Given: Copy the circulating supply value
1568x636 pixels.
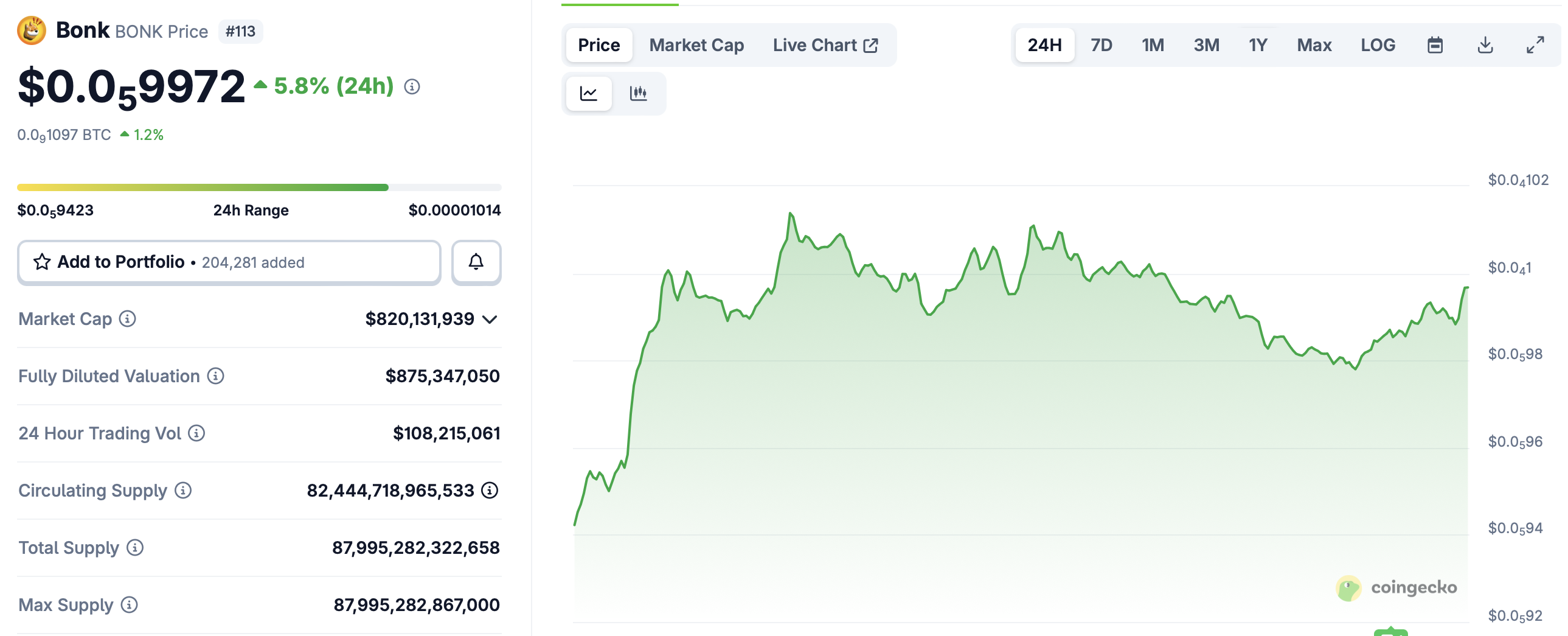Looking at the screenshot, I should coord(491,490).
